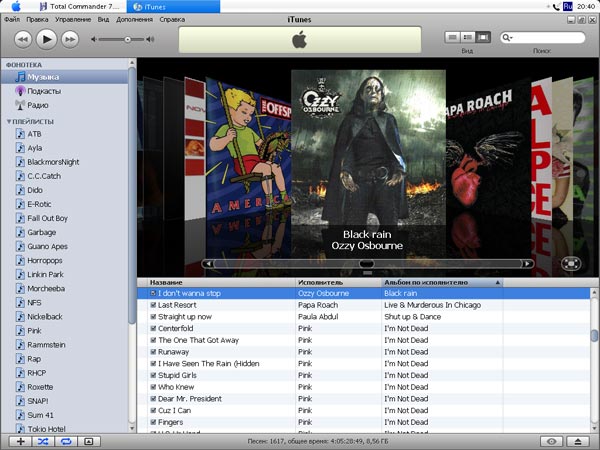Uncheck the 'Last Resort' song checkbox
Viewport: 600px width, 450px height.
point(153,305)
